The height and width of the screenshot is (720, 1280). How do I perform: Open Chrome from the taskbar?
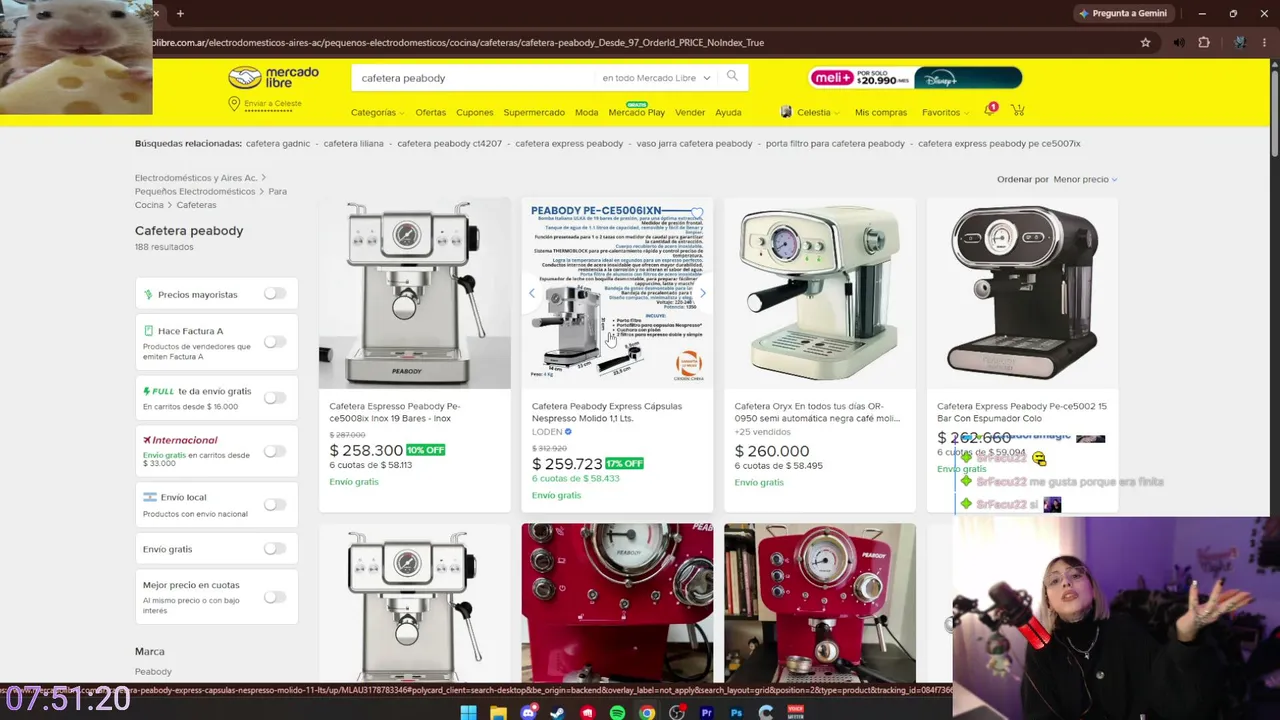pos(647,712)
